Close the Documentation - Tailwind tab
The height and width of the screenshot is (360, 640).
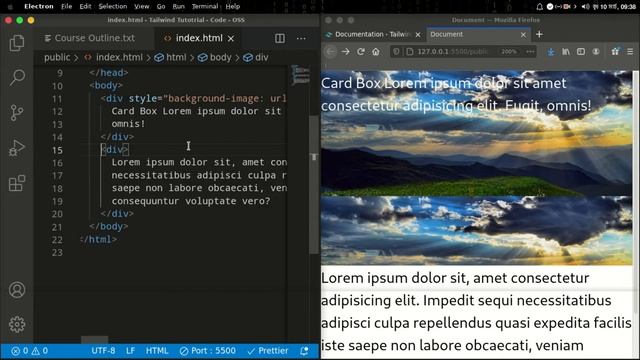pos(418,35)
